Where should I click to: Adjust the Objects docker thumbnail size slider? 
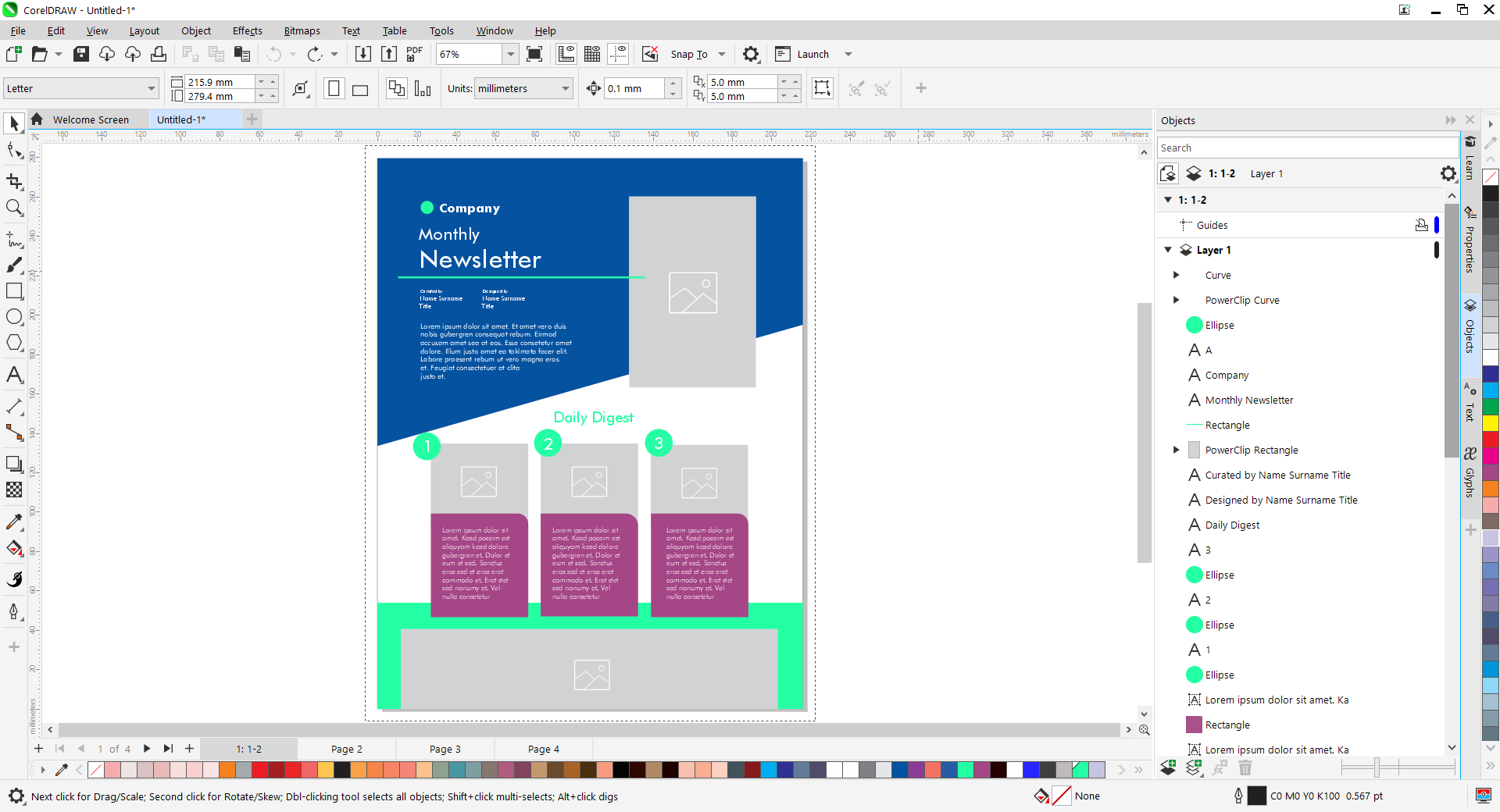click(x=1377, y=767)
